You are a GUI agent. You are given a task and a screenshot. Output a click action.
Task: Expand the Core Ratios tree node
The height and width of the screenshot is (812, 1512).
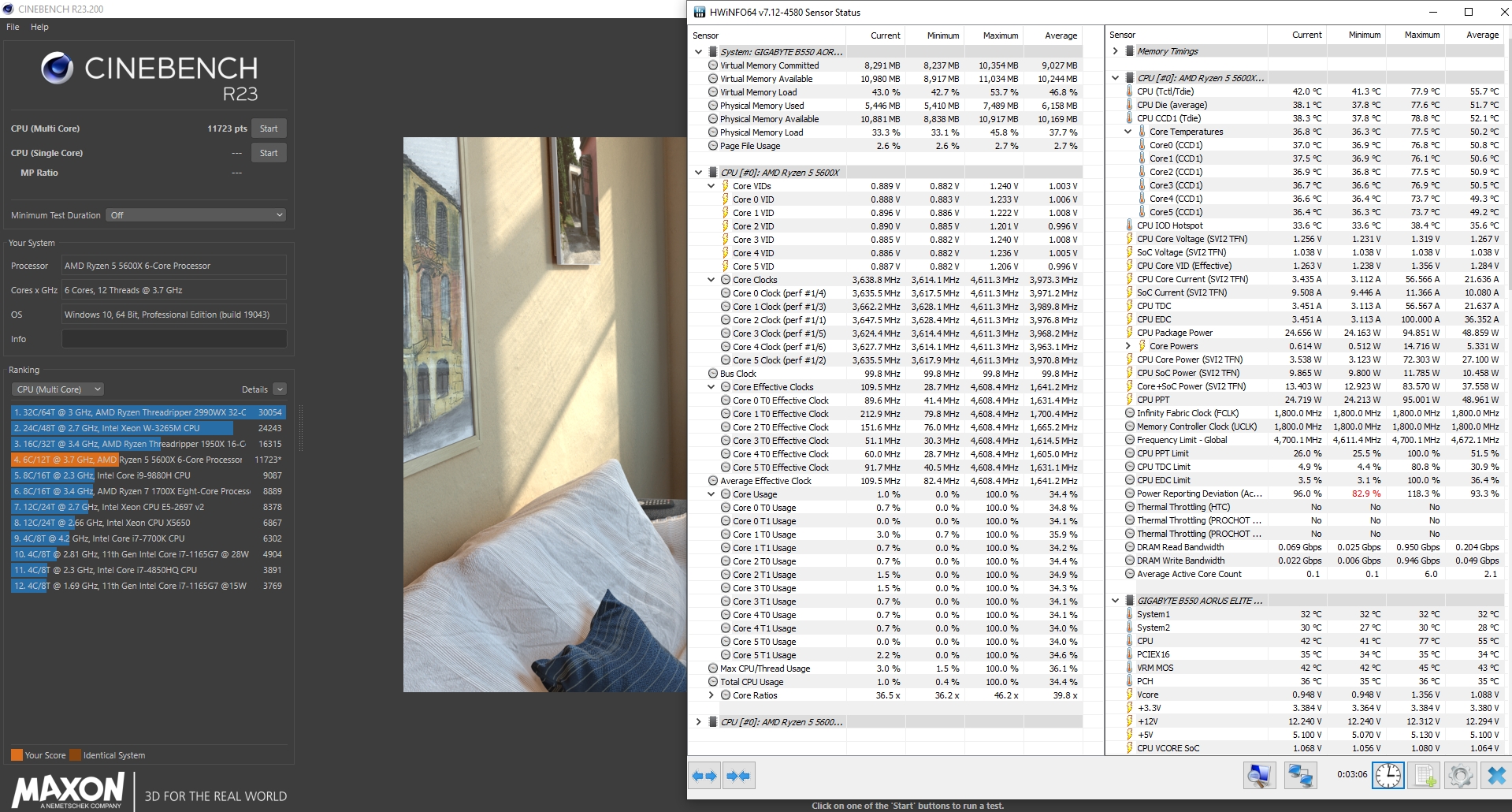[x=711, y=695]
